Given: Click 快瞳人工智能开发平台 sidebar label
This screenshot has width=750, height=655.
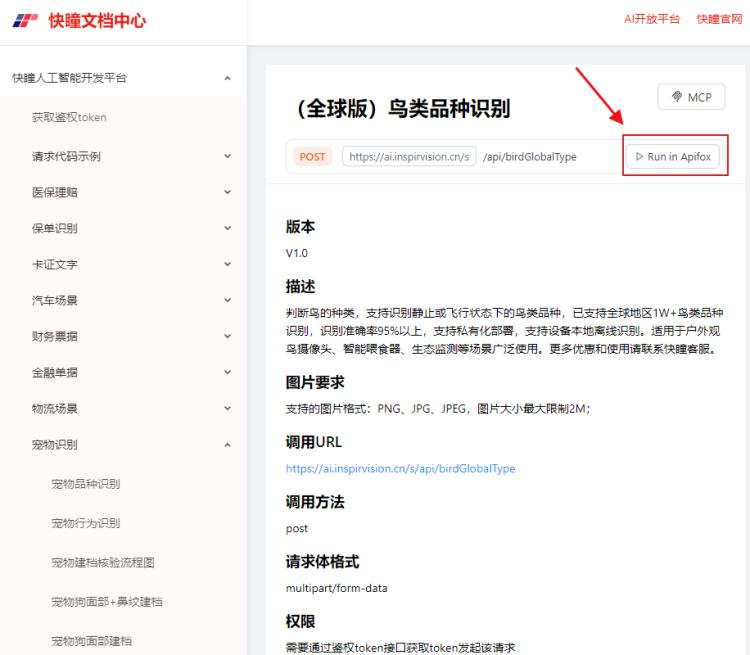Looking at the screenshot, I should [x=69, y=78].
